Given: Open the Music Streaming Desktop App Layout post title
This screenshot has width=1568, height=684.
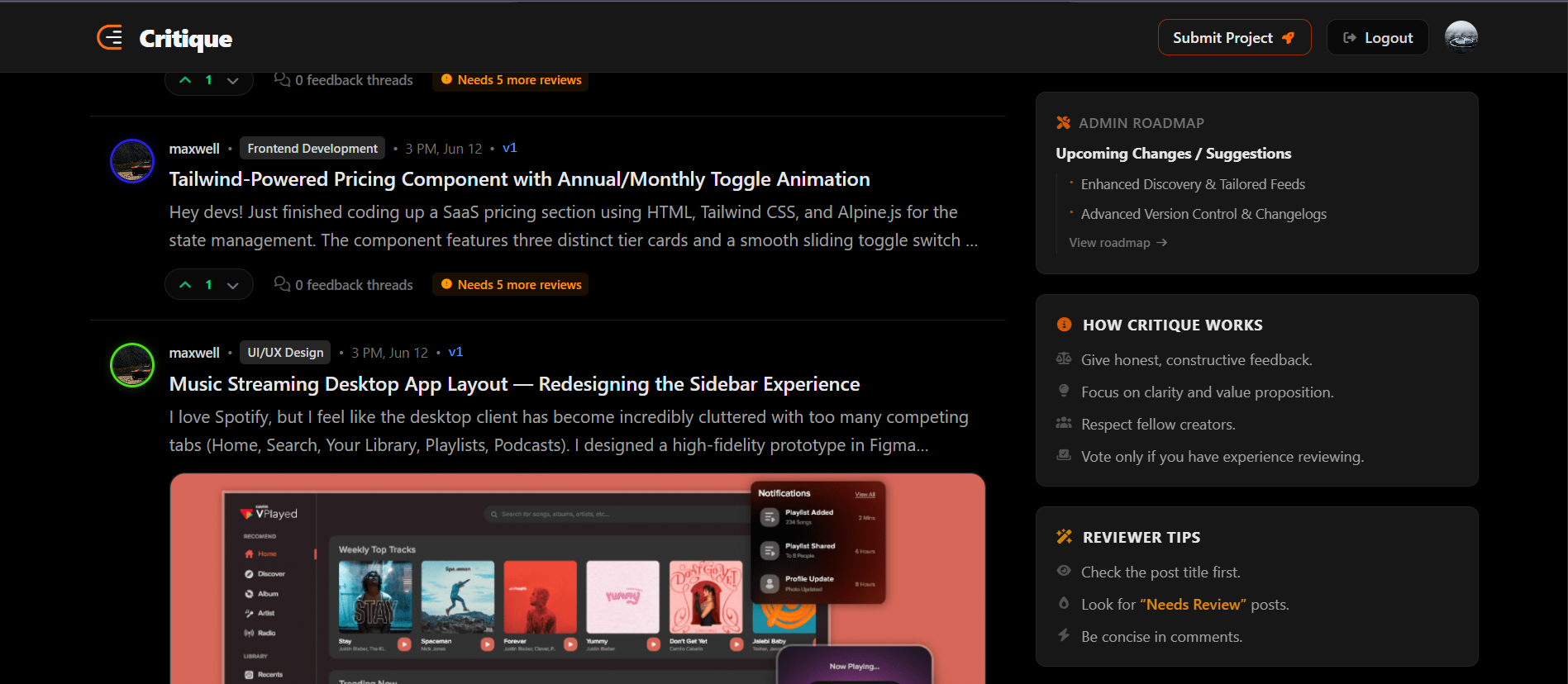Looking at the screenshot, I should pos(514,384).
